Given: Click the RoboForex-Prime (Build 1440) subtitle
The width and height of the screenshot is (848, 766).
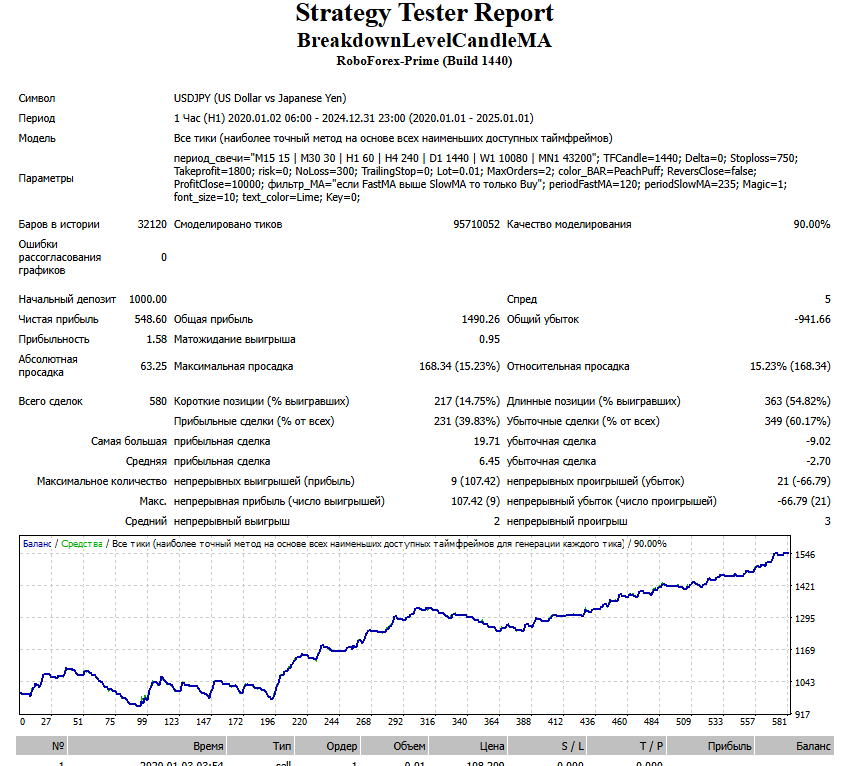Looking at the screenshot, I should pyautogui.click(x=424, y=61).
